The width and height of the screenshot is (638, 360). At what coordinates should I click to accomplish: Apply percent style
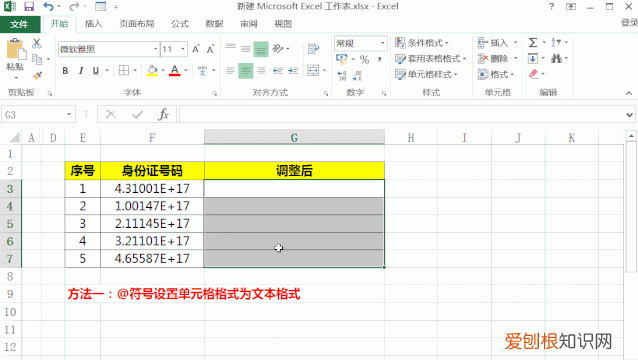[365, 60]
